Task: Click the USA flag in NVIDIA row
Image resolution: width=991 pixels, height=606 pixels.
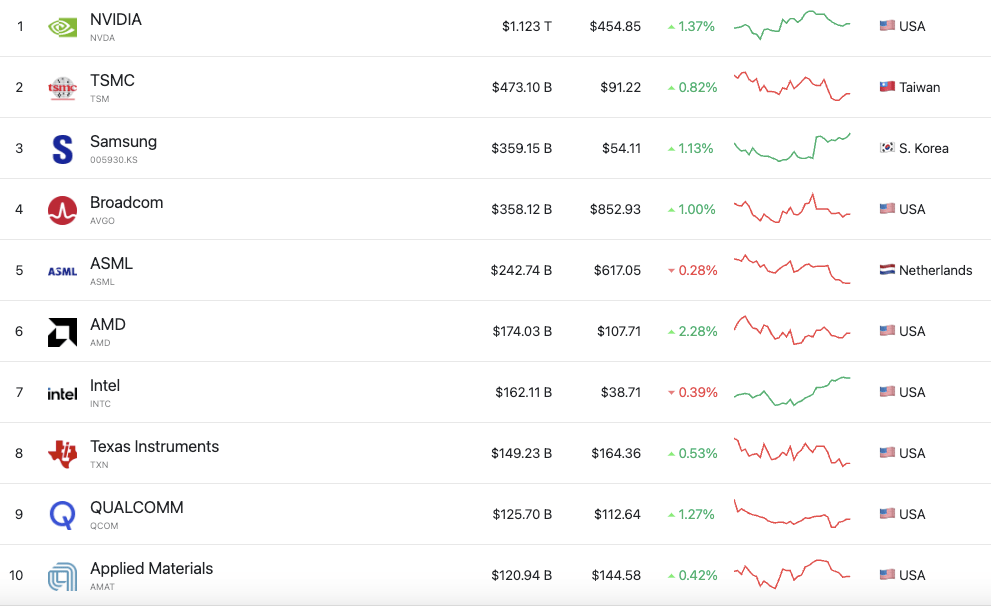Action: point(887,25)
